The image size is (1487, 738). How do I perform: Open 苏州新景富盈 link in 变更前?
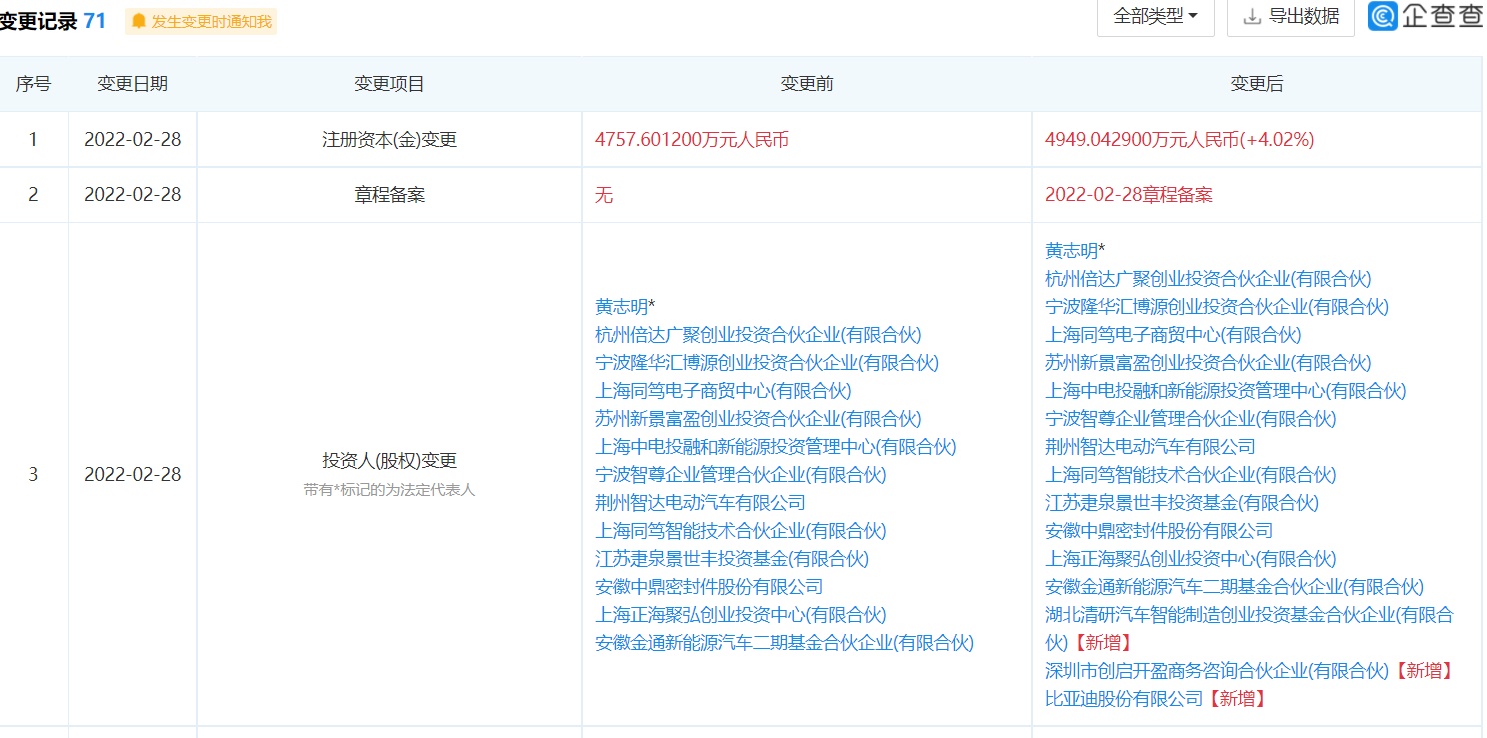[758, 419]
